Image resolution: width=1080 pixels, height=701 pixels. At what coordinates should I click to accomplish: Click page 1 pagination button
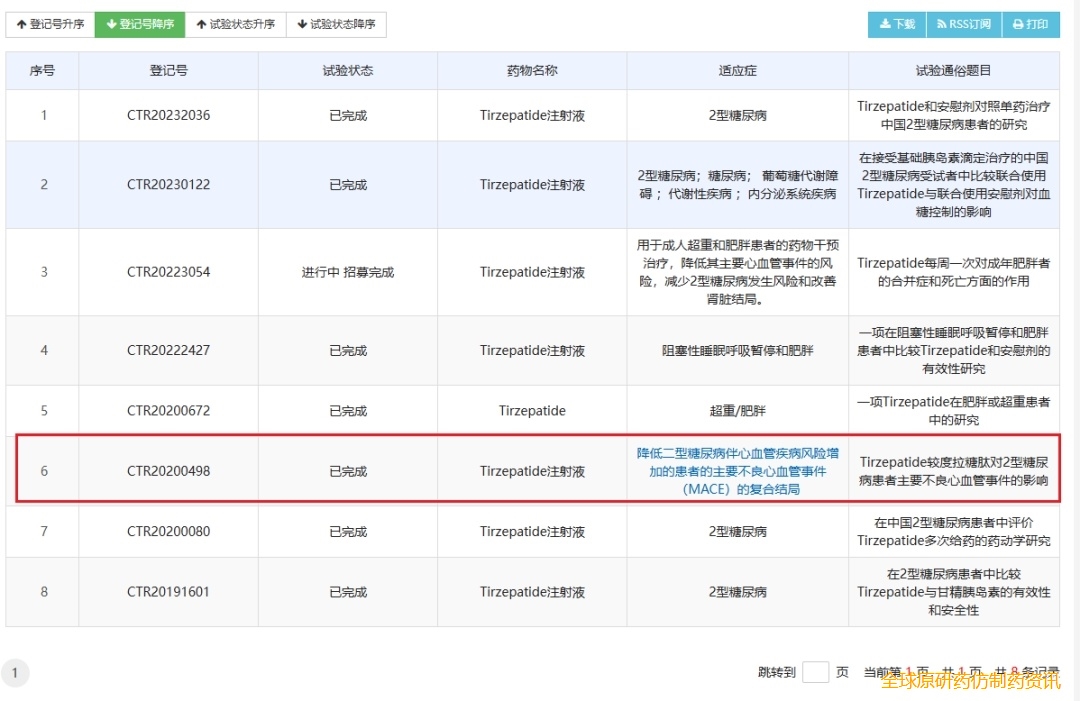click(x=15, y=674)
